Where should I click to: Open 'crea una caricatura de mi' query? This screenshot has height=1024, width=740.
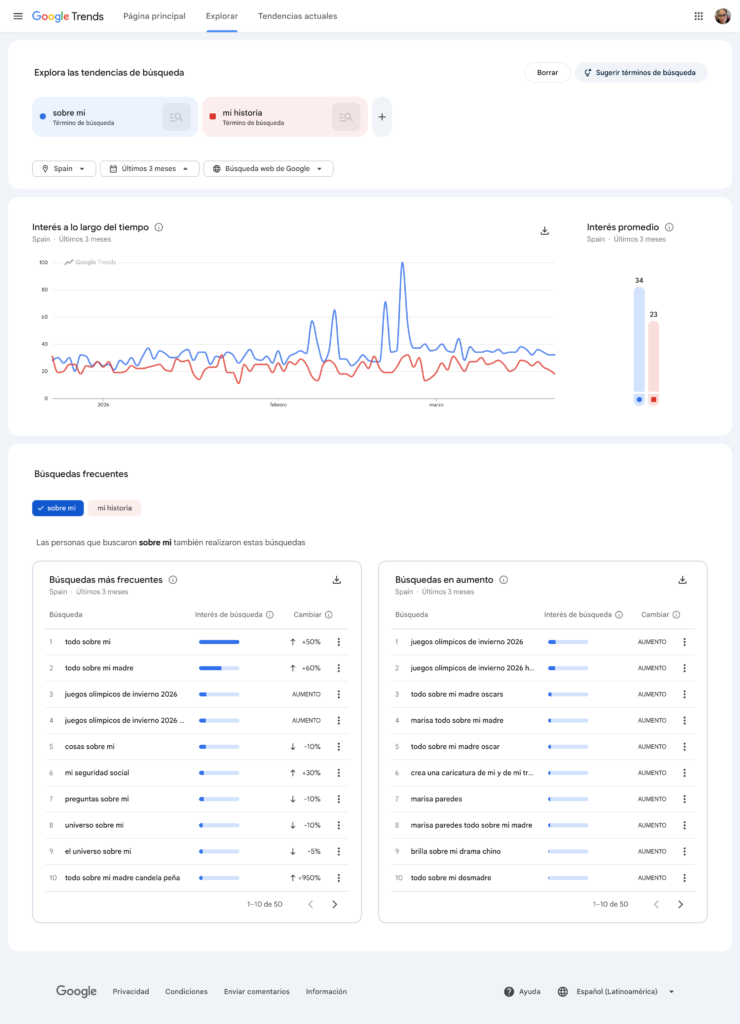[472, 773]
